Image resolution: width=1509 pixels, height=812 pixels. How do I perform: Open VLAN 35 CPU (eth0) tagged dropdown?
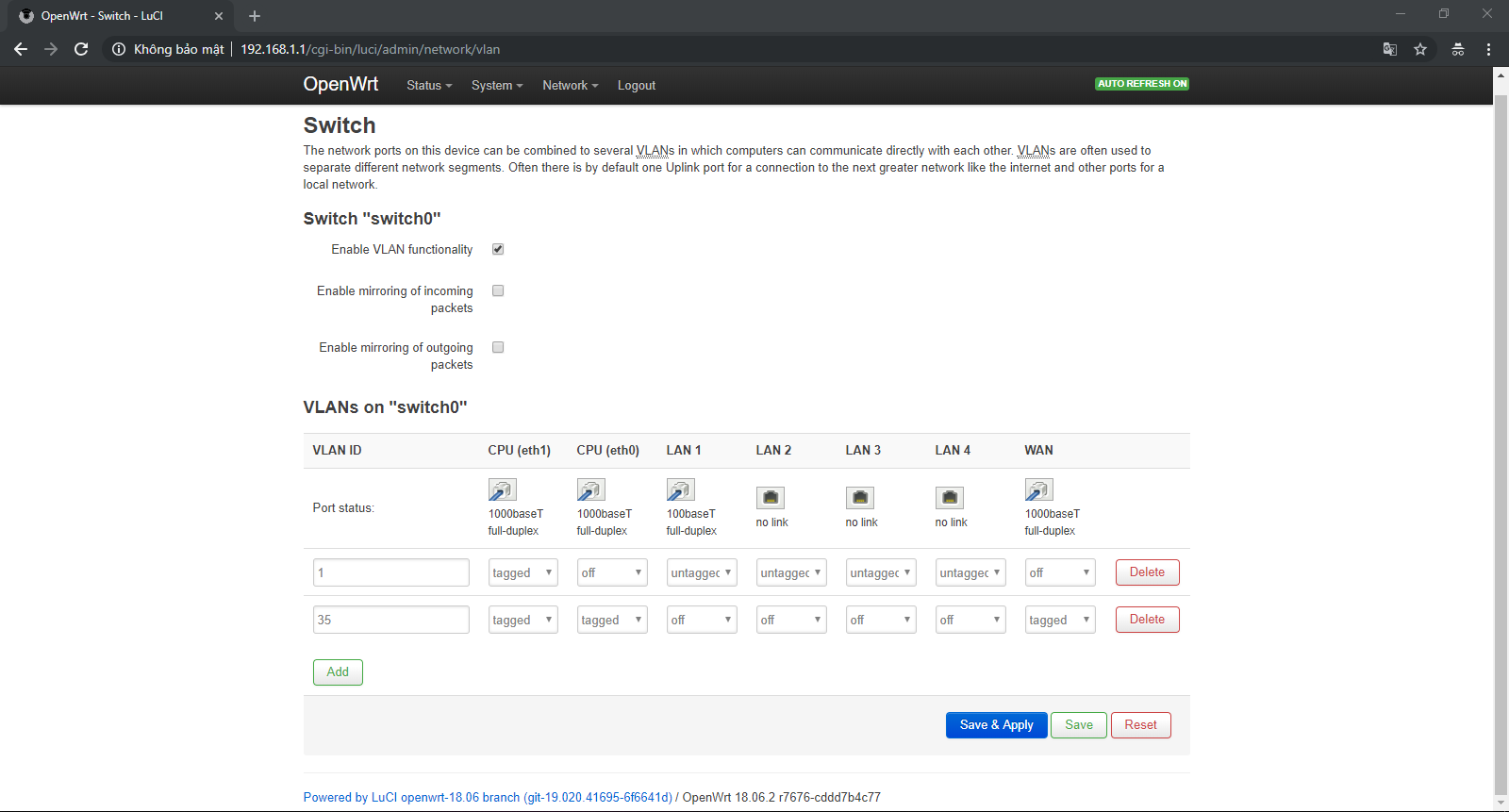pos(612,620)
